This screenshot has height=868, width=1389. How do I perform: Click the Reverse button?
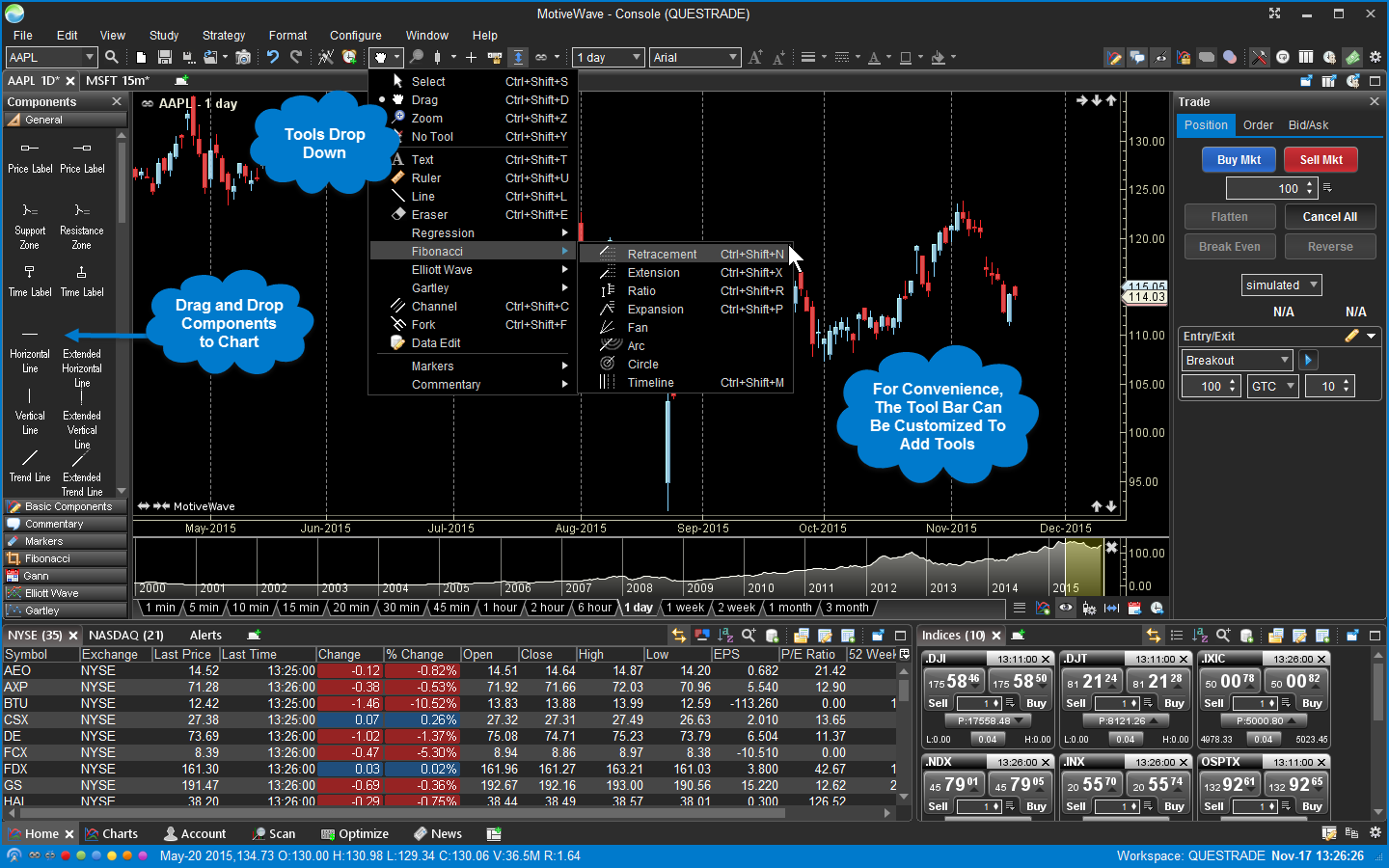tap(1329, 247)
